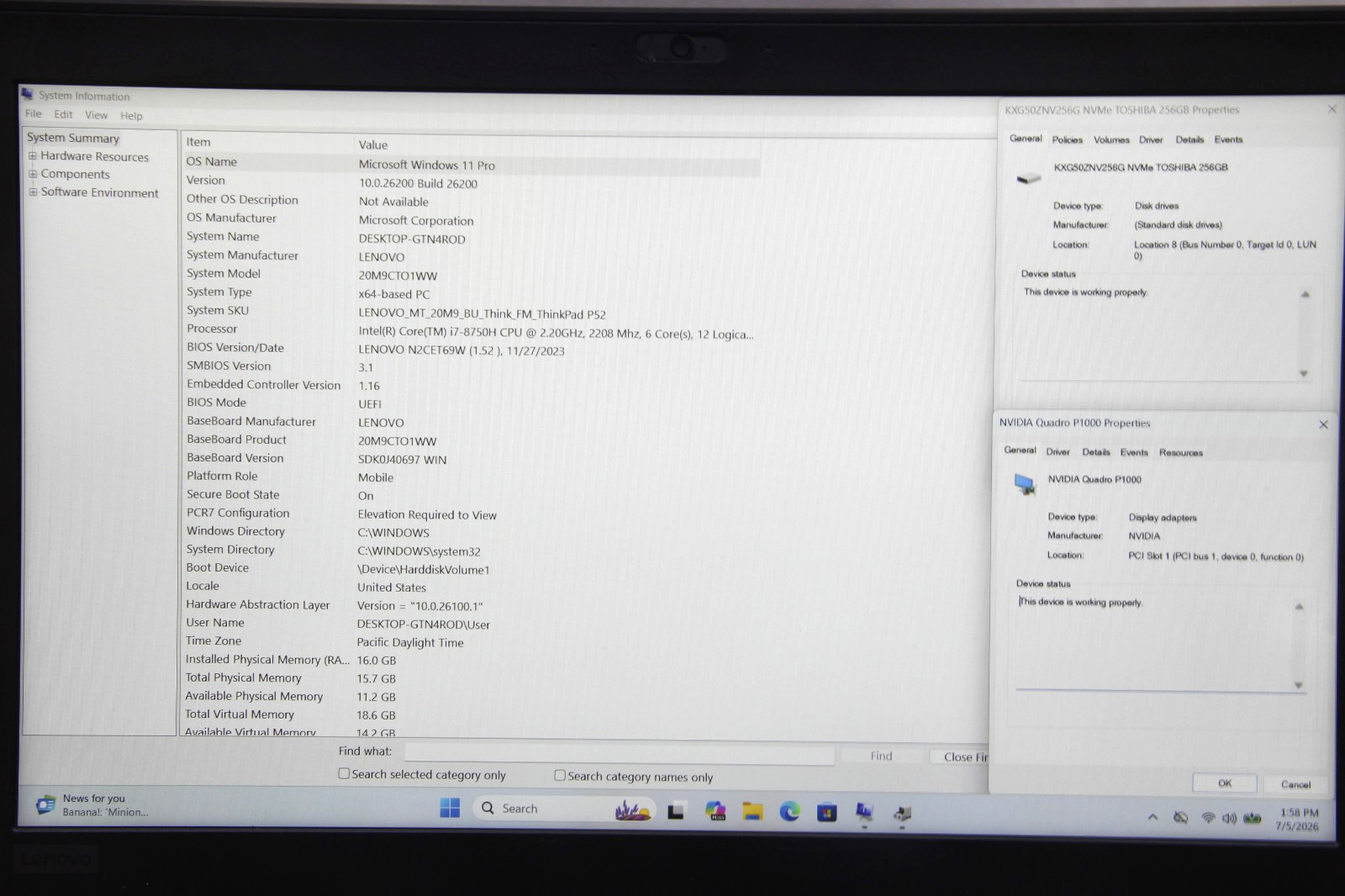The height and width of the screenshot is (896, 1345).
Task: Close the TOSHIBA 256GB Properties dialog
Action: 1332,109
